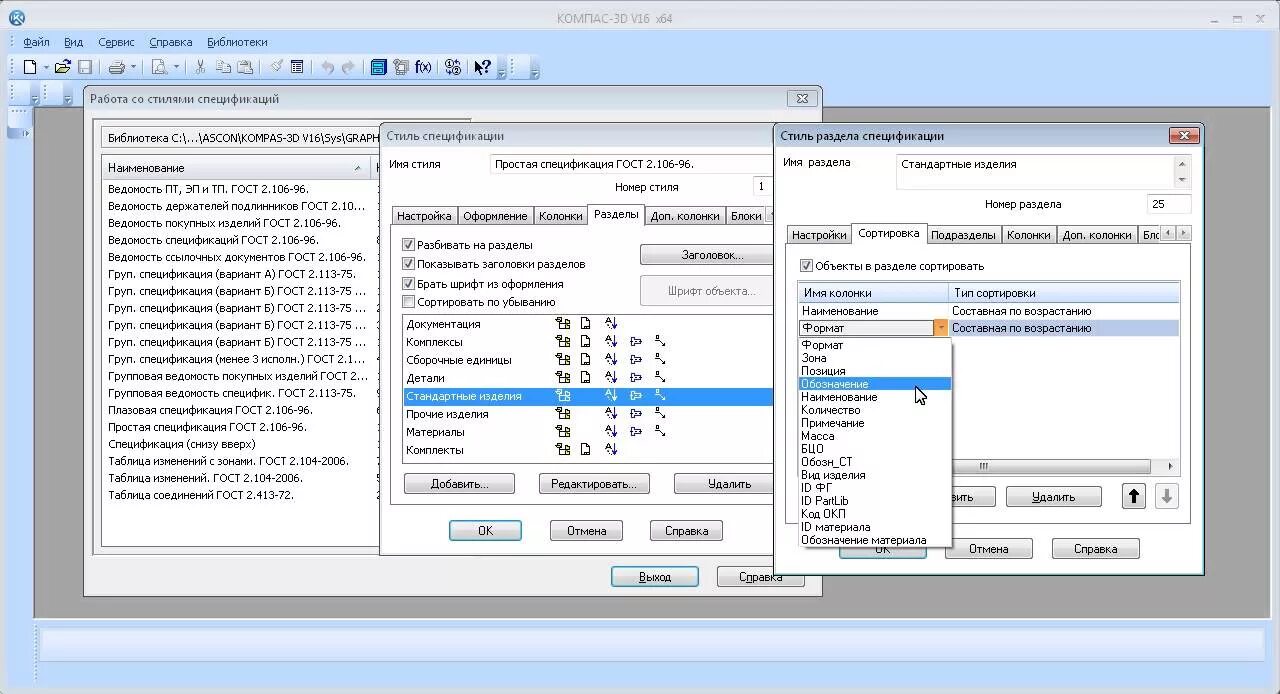Click the Redo arrow icon

click(x=349, y=67)
